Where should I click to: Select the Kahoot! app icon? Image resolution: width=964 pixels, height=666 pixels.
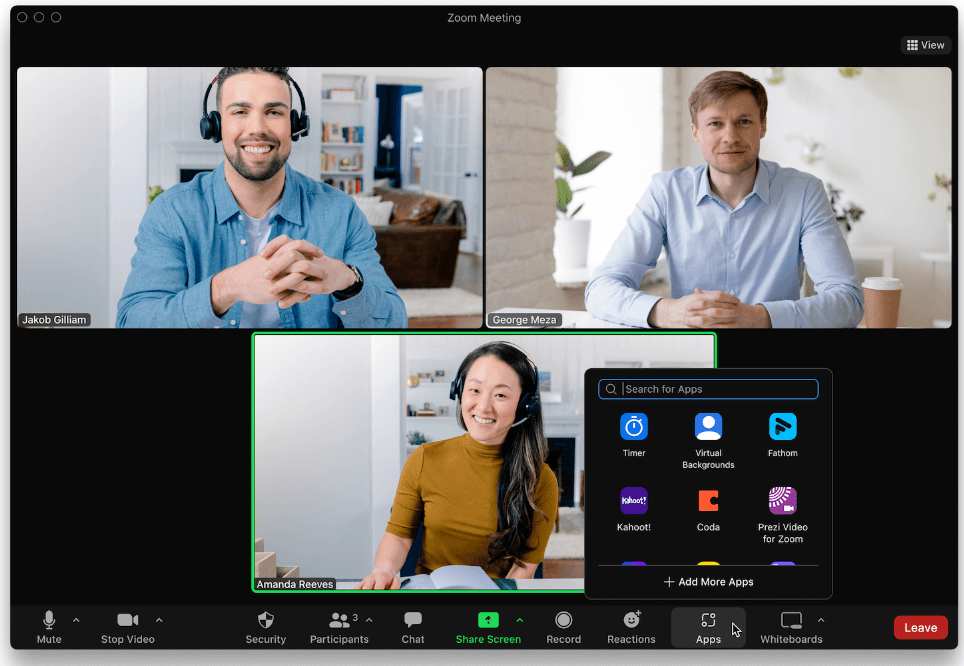point(633,500)
